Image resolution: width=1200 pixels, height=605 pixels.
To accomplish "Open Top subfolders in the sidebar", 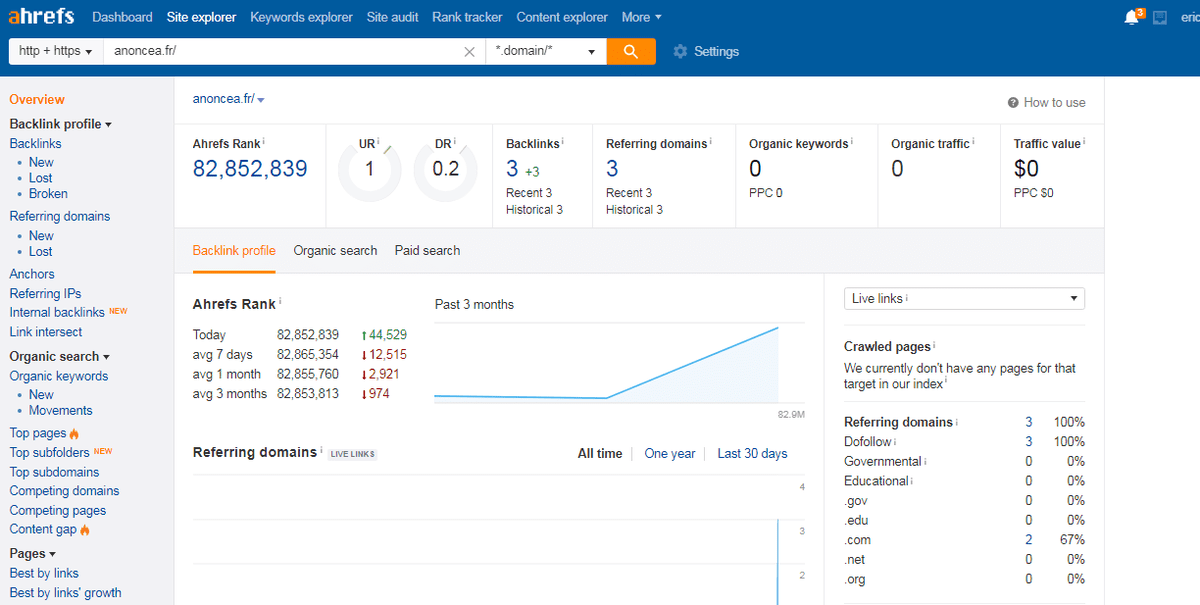I will (x=47, y=453).
